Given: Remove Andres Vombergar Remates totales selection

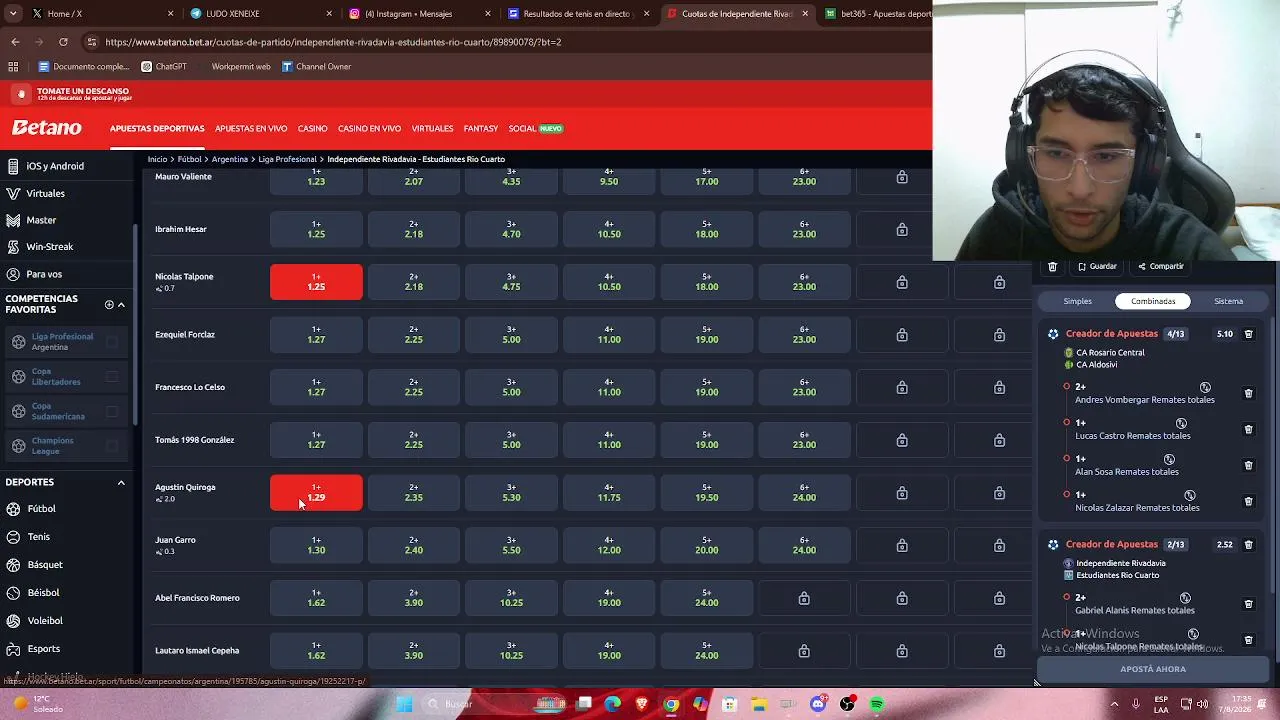Looking at the screenshot, I should click(x=1248, y=393).
